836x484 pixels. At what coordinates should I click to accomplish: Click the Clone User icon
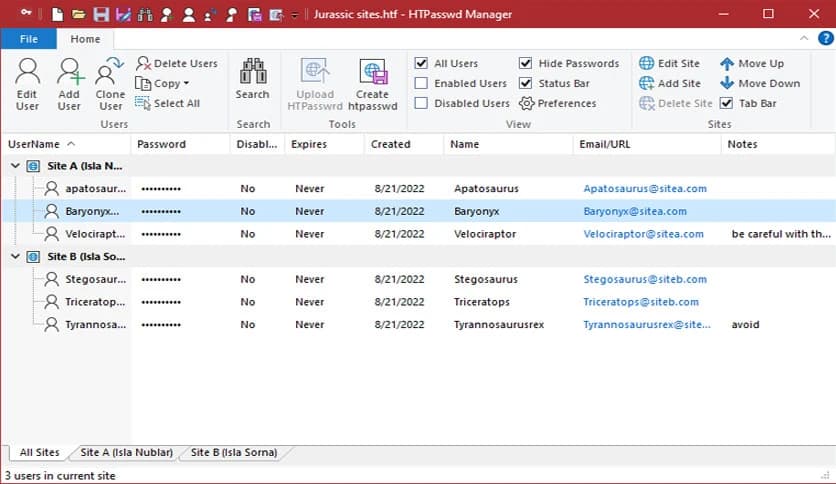(110, 73)
